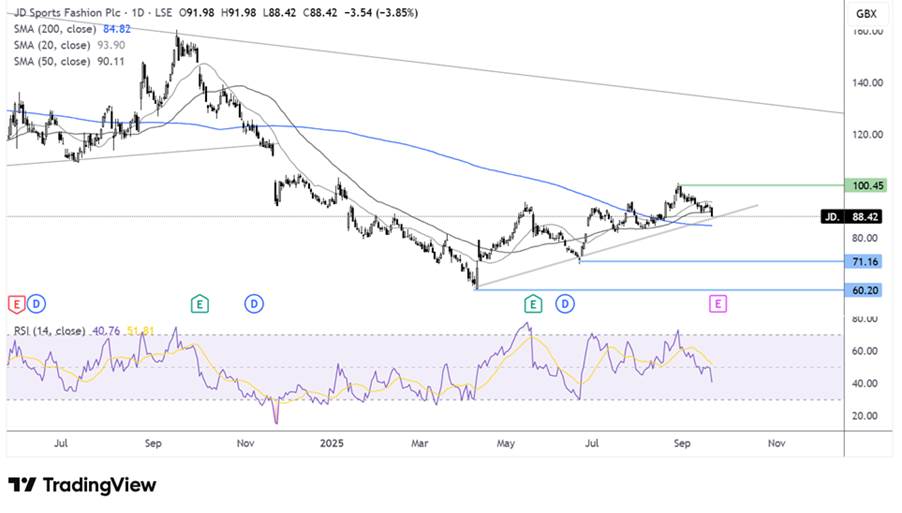Click the 93.90 SMA 20 value
The height and width of the screenshot is (513, 902).
pyautogui.click(x=111, y=45)
